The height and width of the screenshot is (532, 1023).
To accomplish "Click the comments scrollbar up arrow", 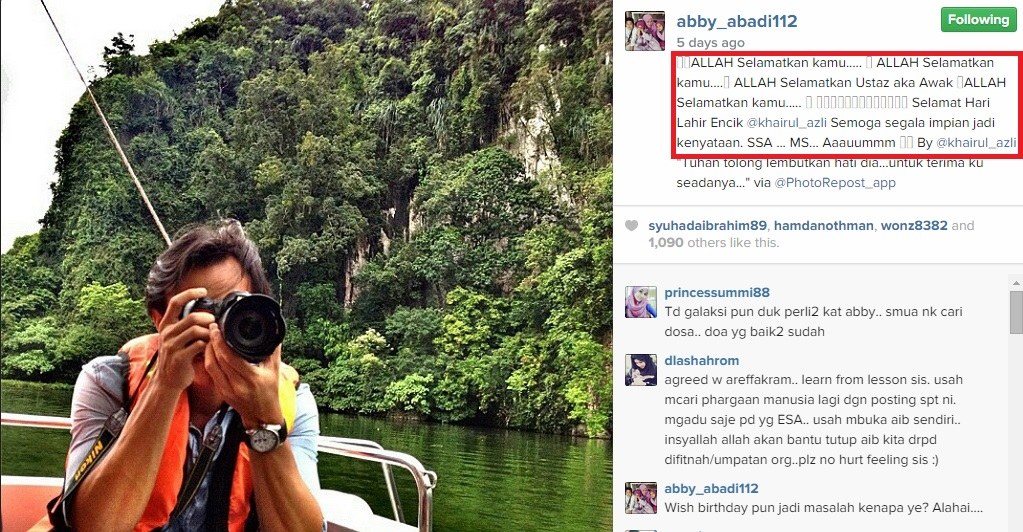I will point(1016,283).
